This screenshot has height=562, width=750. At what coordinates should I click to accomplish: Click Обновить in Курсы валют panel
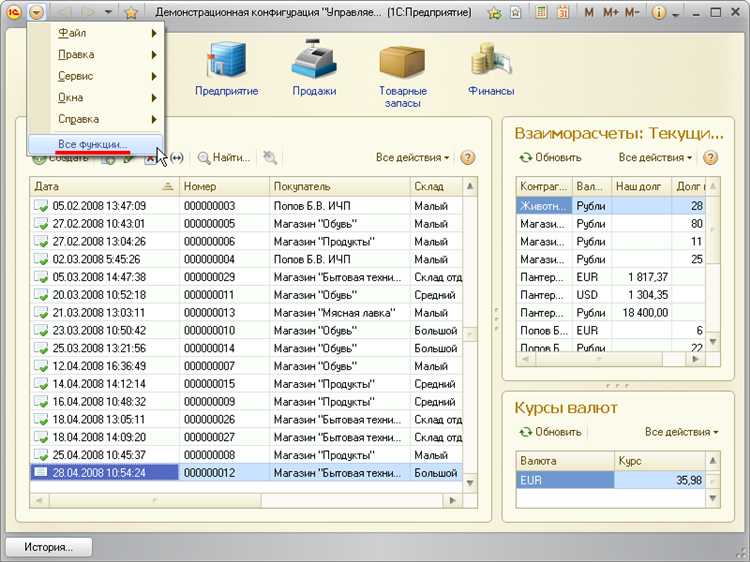tap(550, 432)
